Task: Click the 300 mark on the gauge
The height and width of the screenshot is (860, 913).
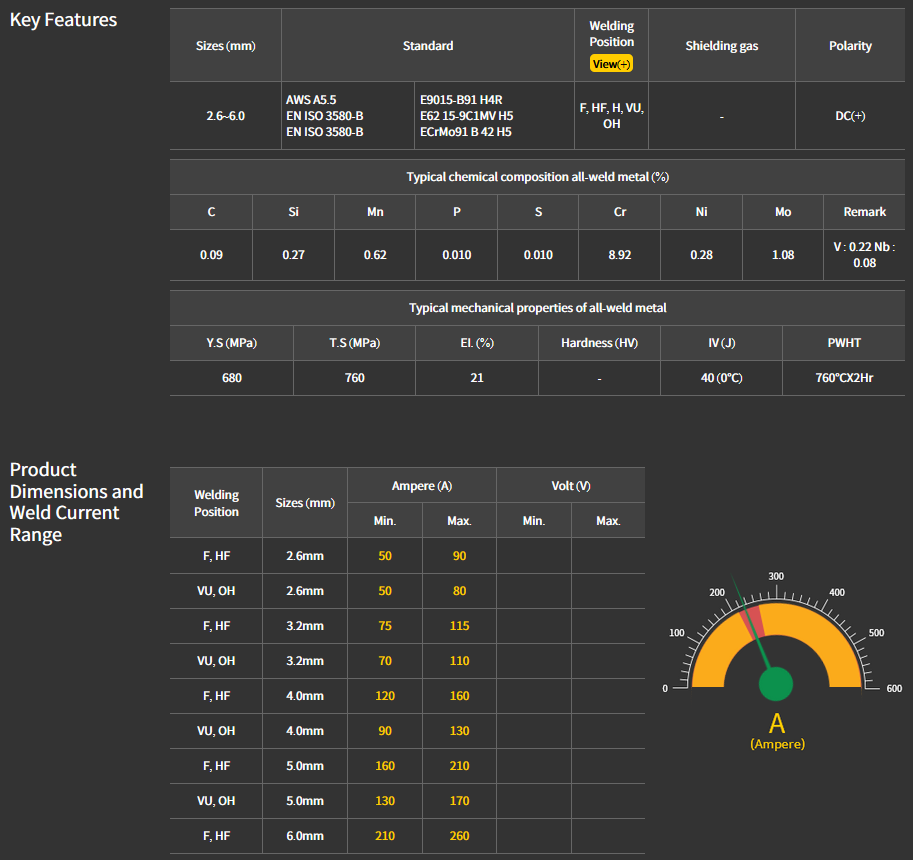Action: [x=776, y=577]
